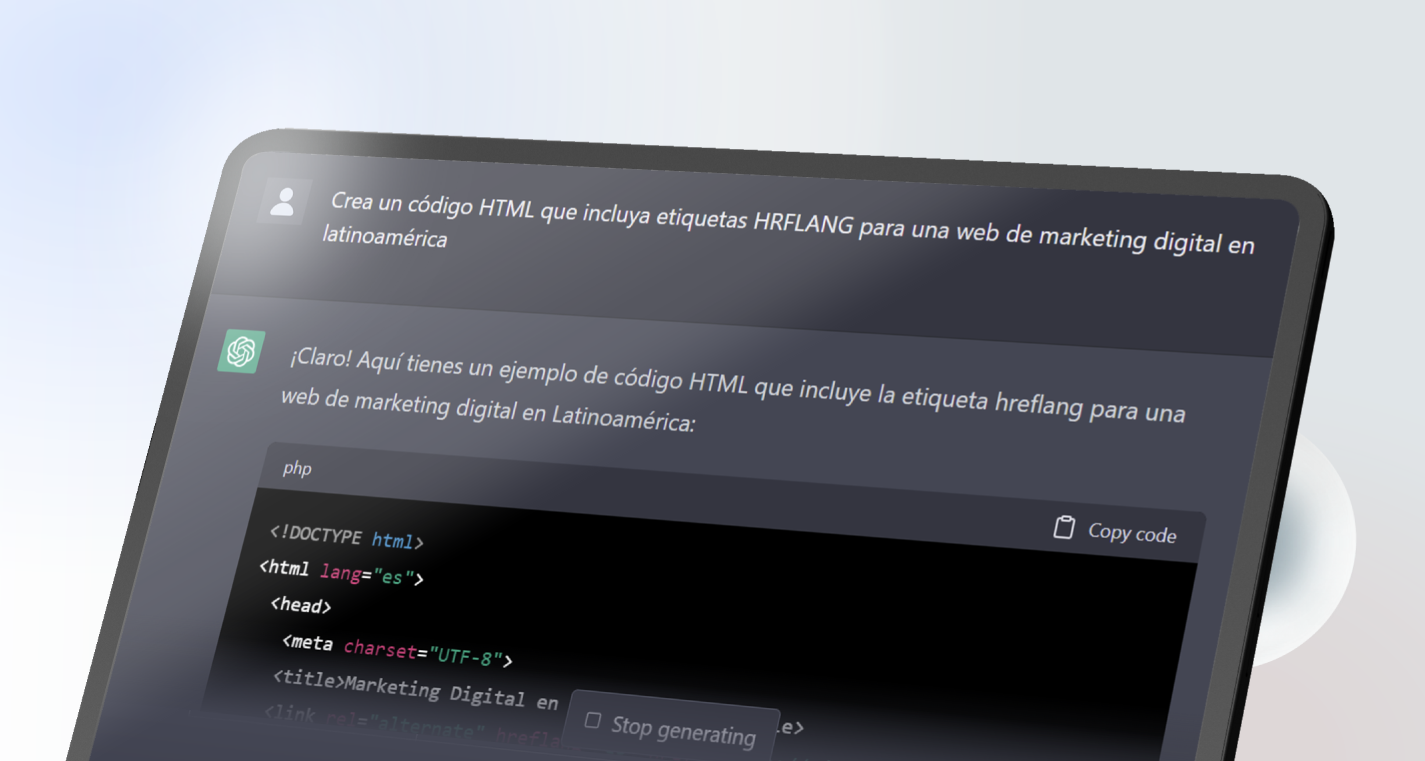Click the square stop icon

(592, 721)
